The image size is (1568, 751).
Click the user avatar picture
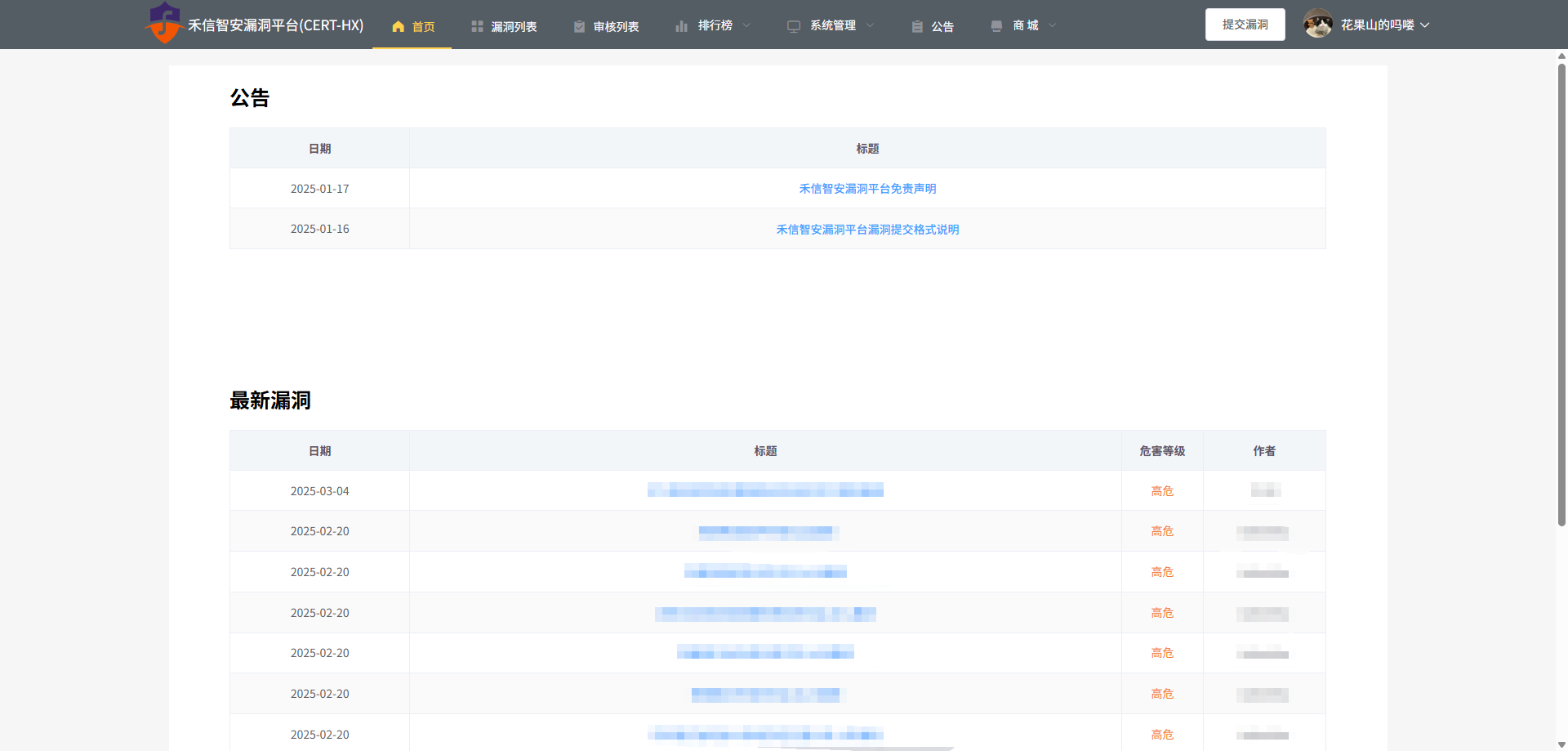pos(1317,25)
